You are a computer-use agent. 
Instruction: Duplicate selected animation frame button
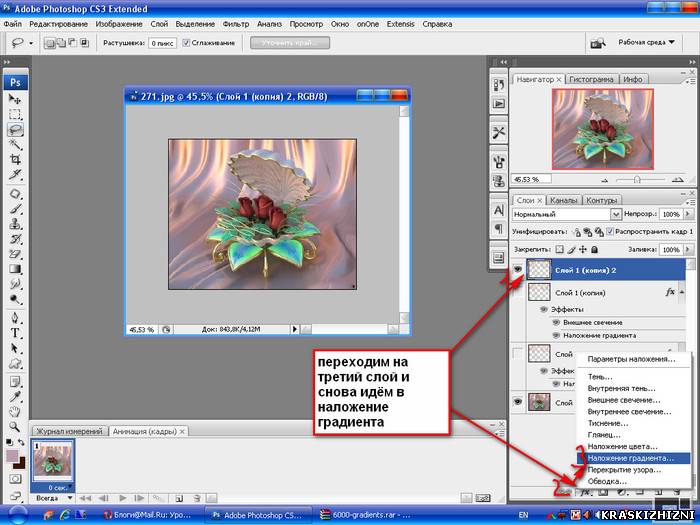179,498
